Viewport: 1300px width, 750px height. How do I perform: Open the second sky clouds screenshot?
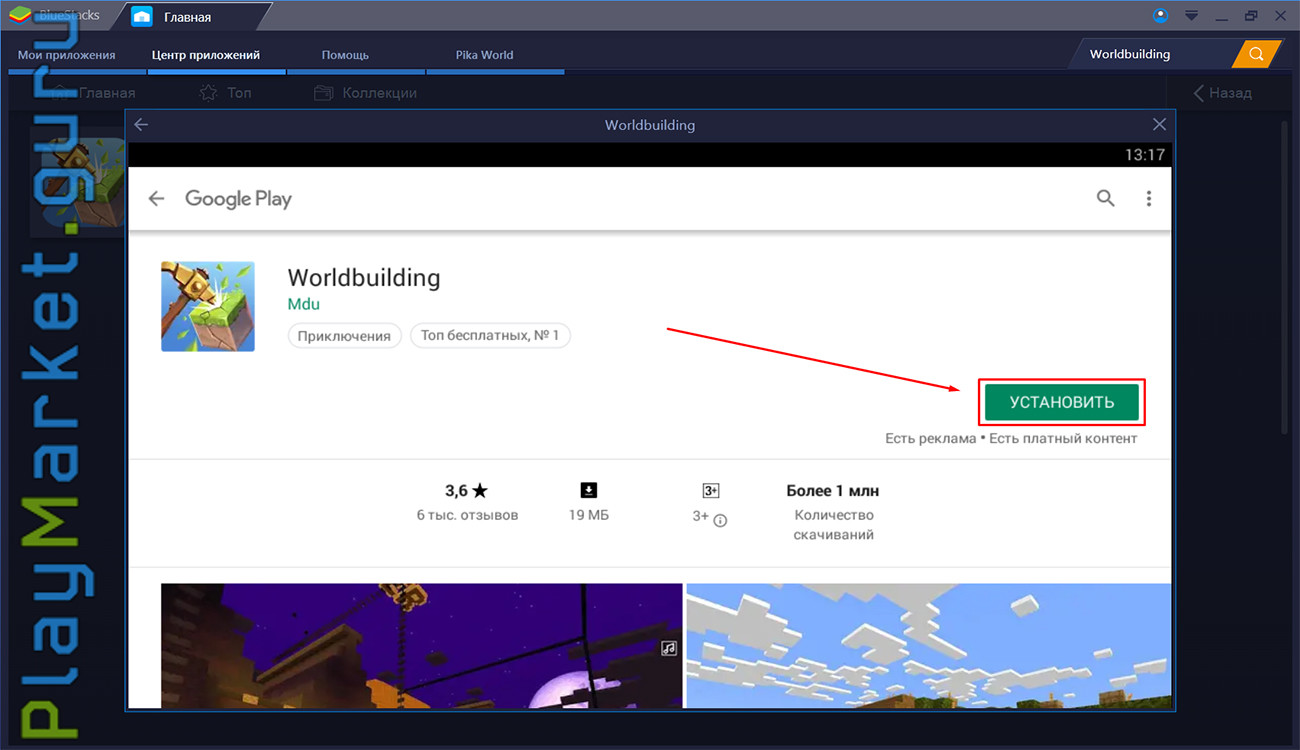pyautogui.click(x=928, y=646)
